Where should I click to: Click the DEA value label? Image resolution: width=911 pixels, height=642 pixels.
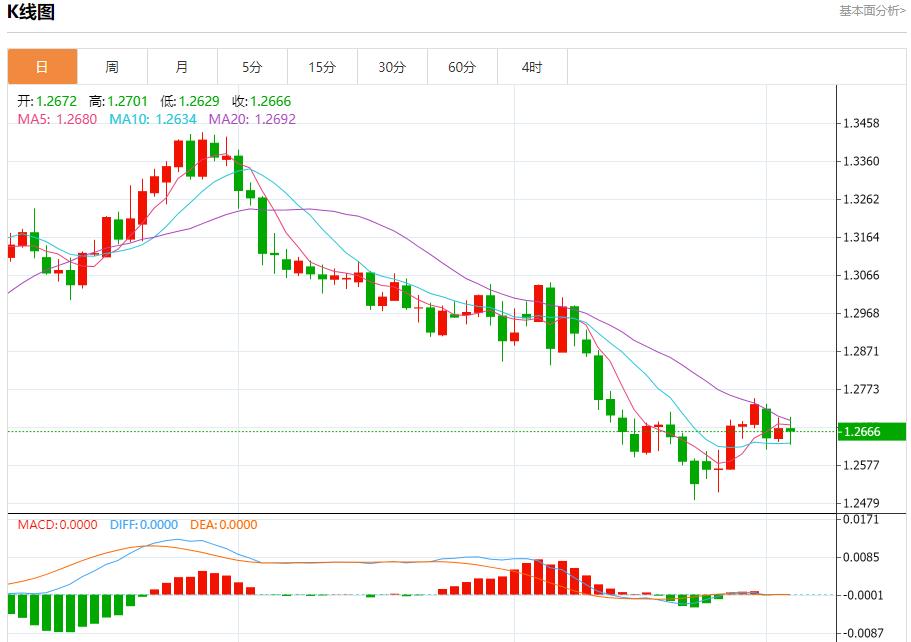click(221, 525)
